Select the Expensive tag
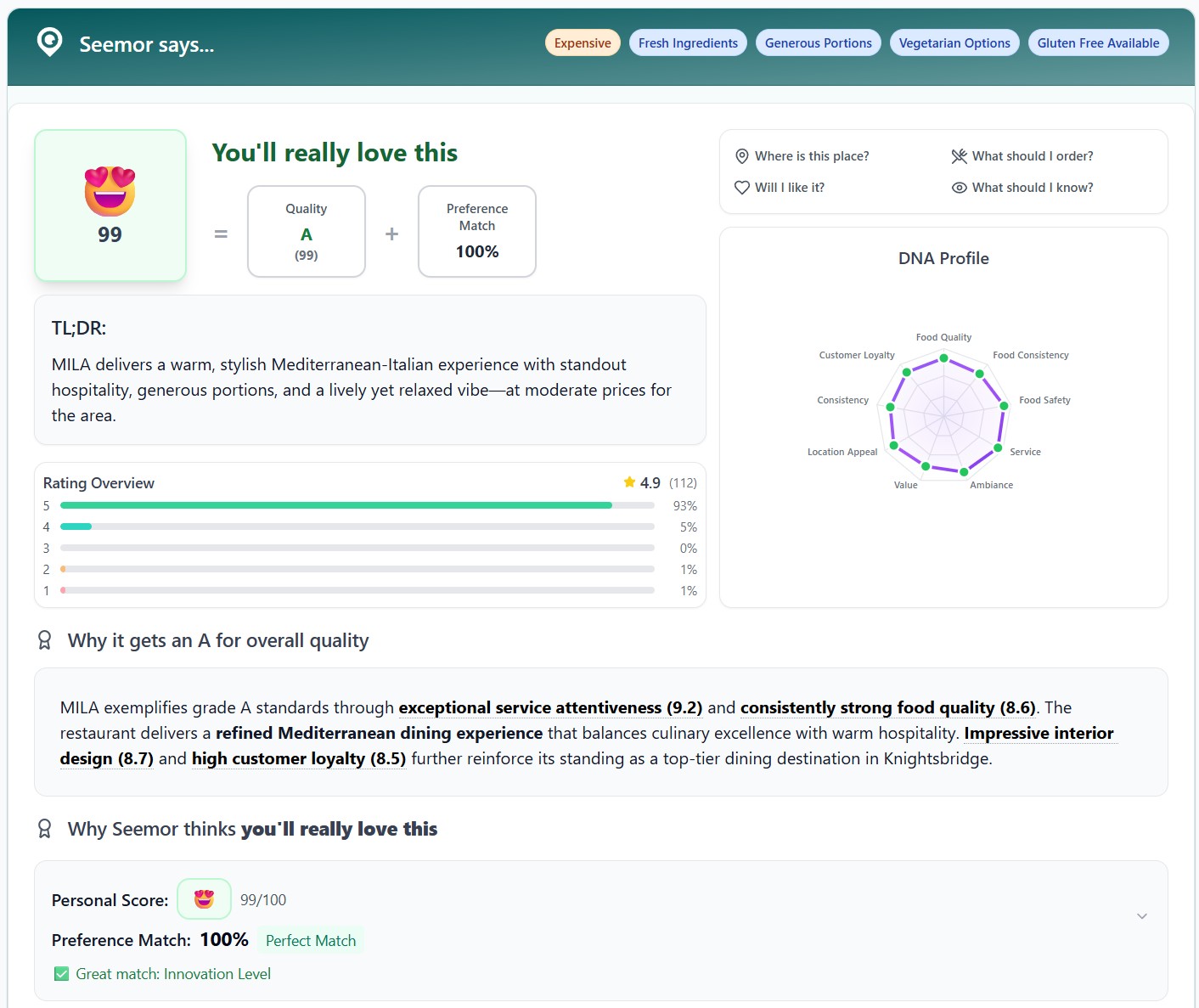Viewport: 1199px width, 1008px height. [582, 43]
